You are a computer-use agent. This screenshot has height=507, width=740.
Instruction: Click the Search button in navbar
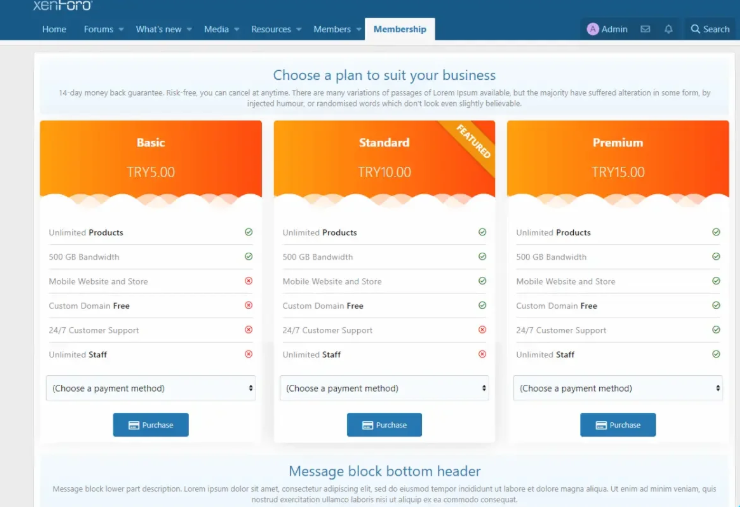click(710, 29)
